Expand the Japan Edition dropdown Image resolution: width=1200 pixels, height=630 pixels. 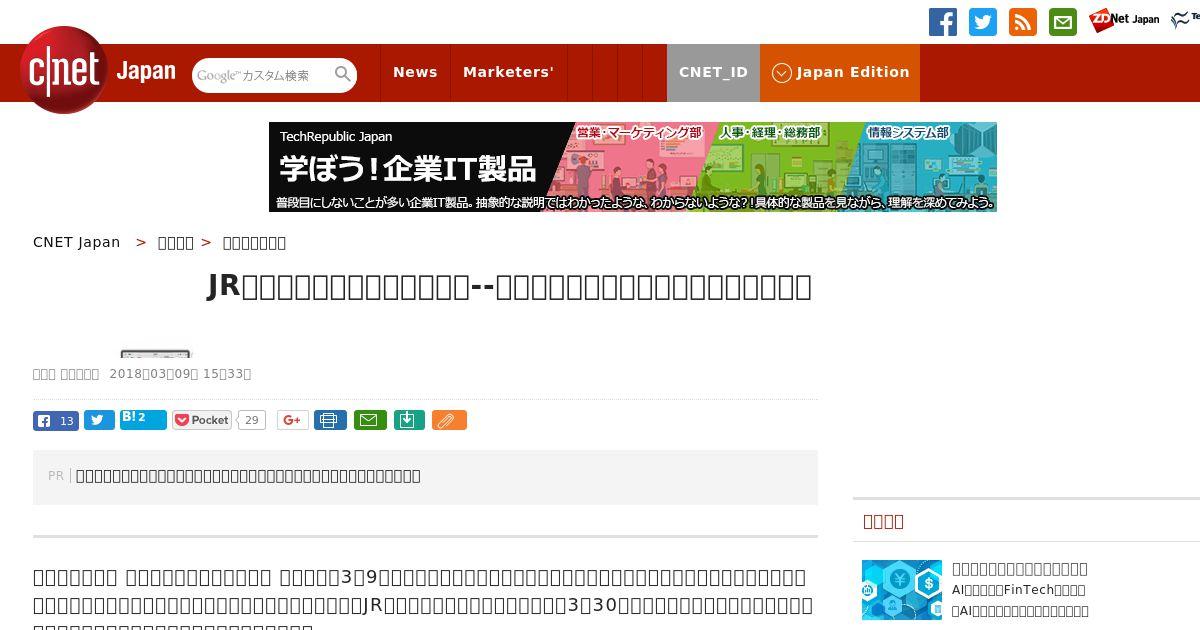click(x=840, y=72)
